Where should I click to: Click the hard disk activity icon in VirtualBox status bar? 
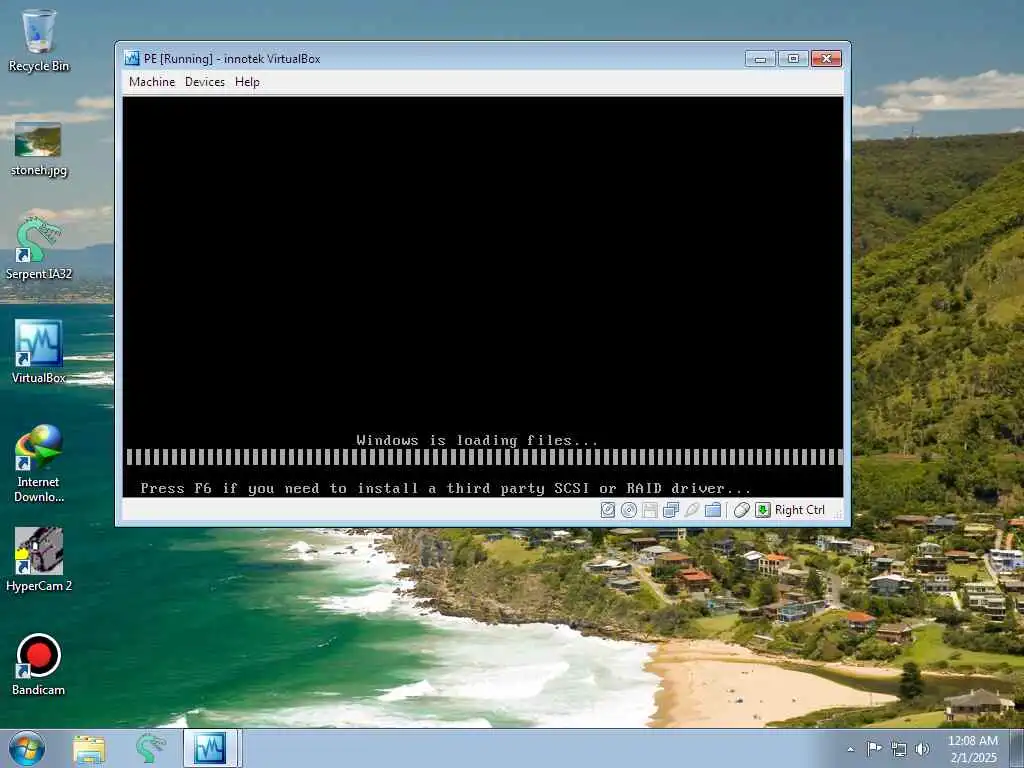607,510
